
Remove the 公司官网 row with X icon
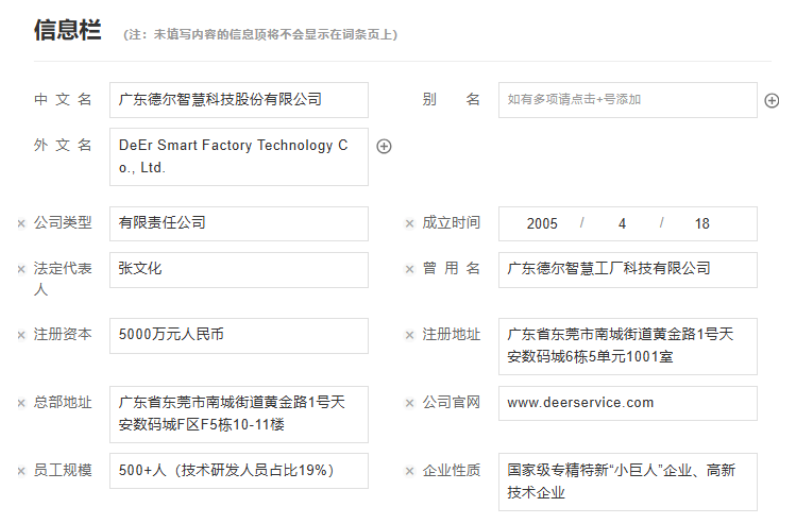tap(409, 404)
